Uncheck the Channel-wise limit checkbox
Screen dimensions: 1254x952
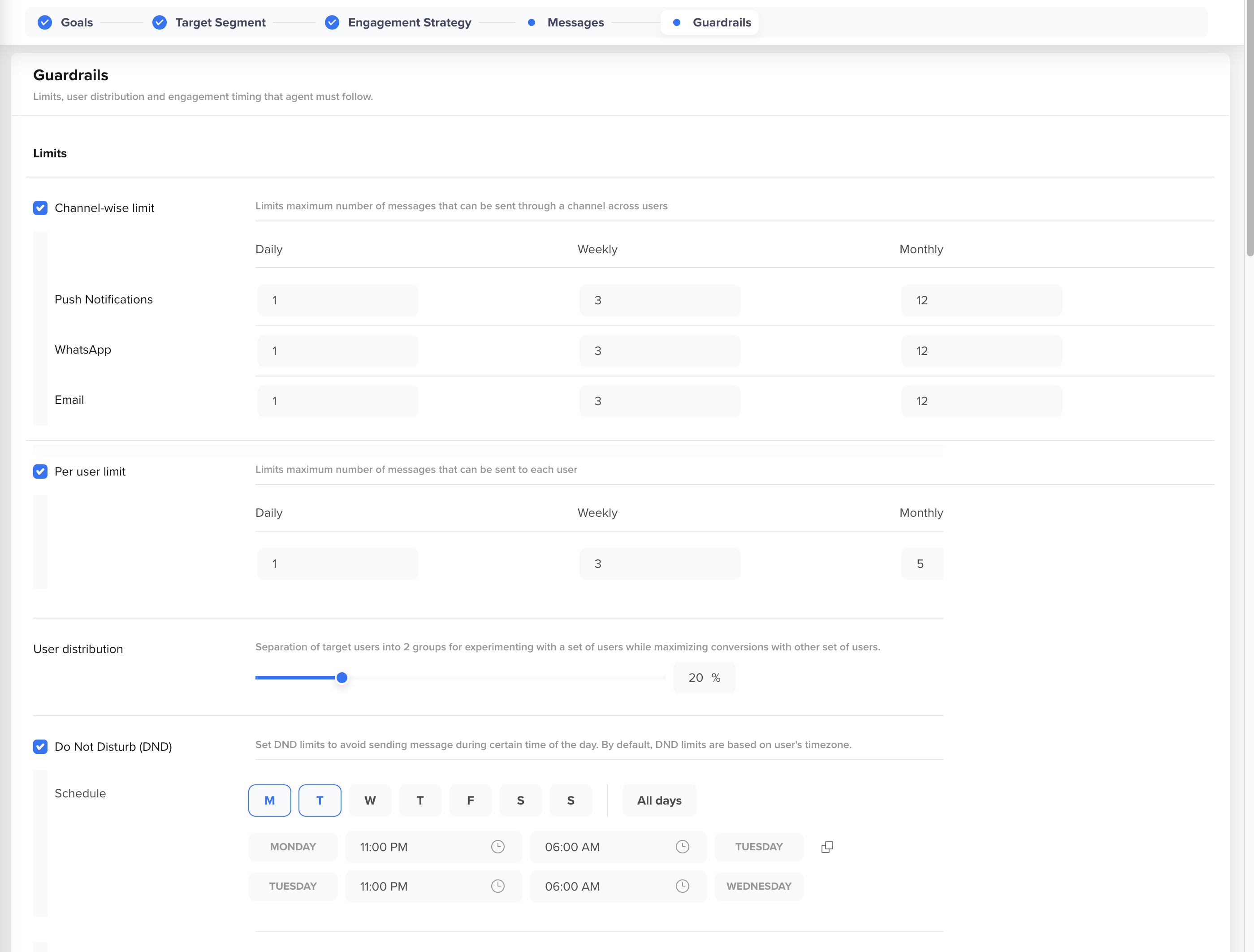(40, 208)
